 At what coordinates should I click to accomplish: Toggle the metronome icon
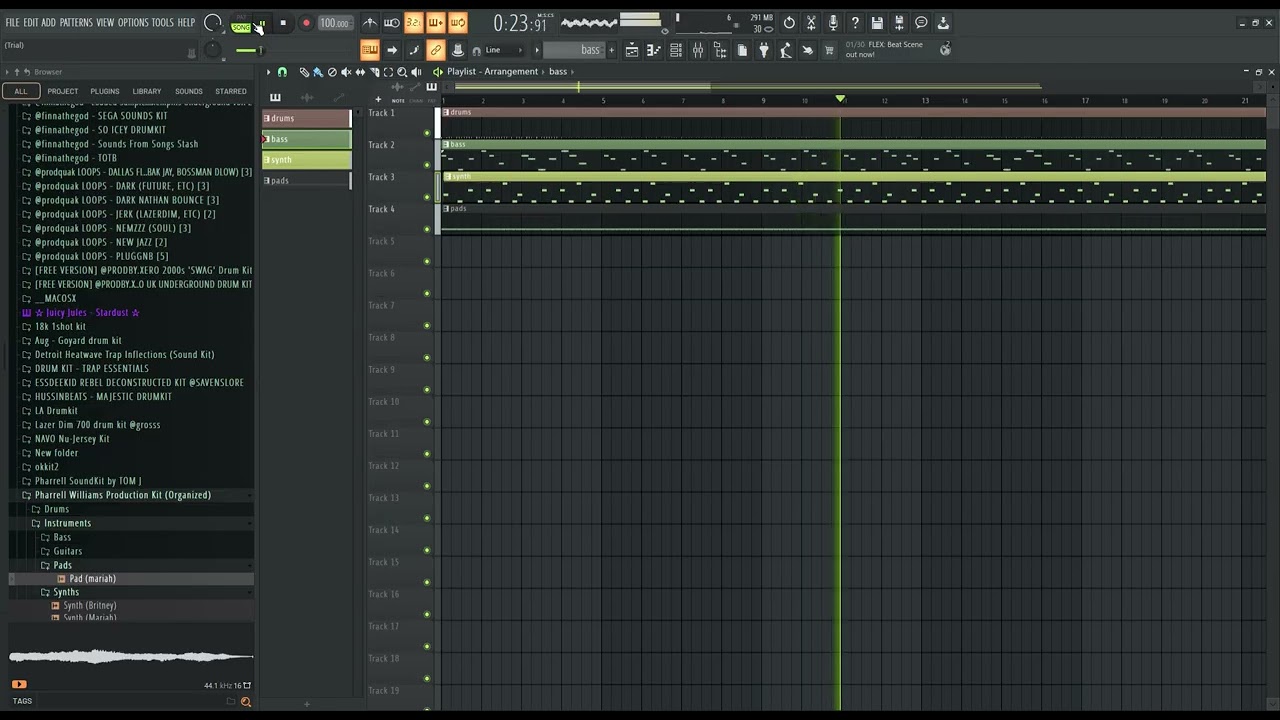(369, 23)
